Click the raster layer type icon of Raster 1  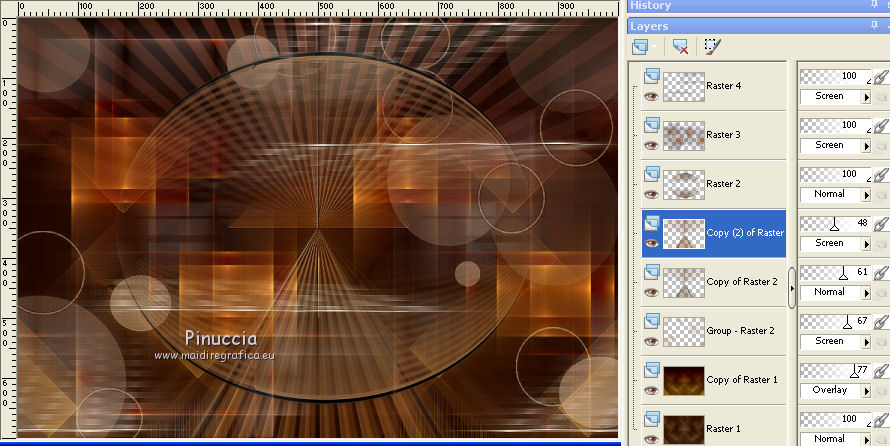[652, 418]
